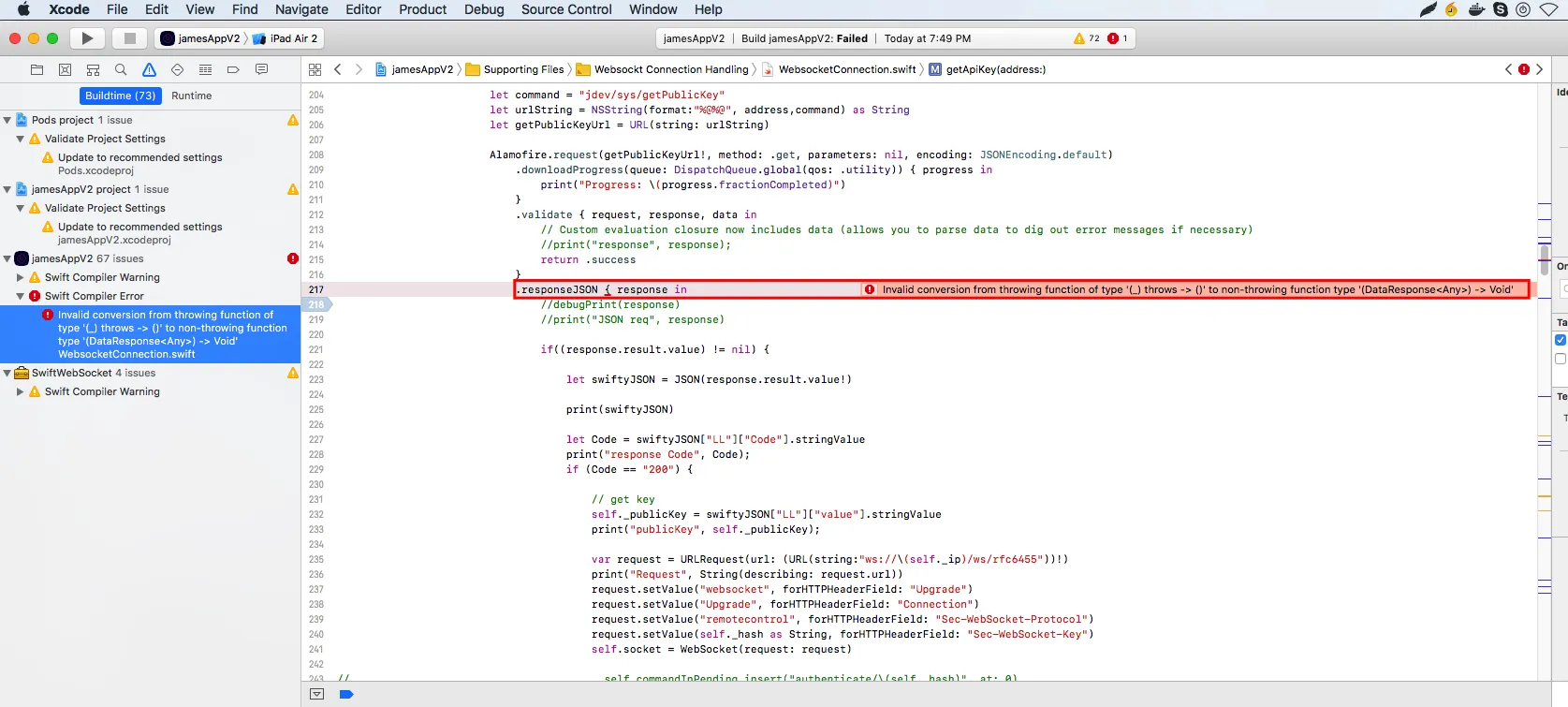Click the inline error icon on line 217
The image size is (1568, 707).
pos(870,289)
